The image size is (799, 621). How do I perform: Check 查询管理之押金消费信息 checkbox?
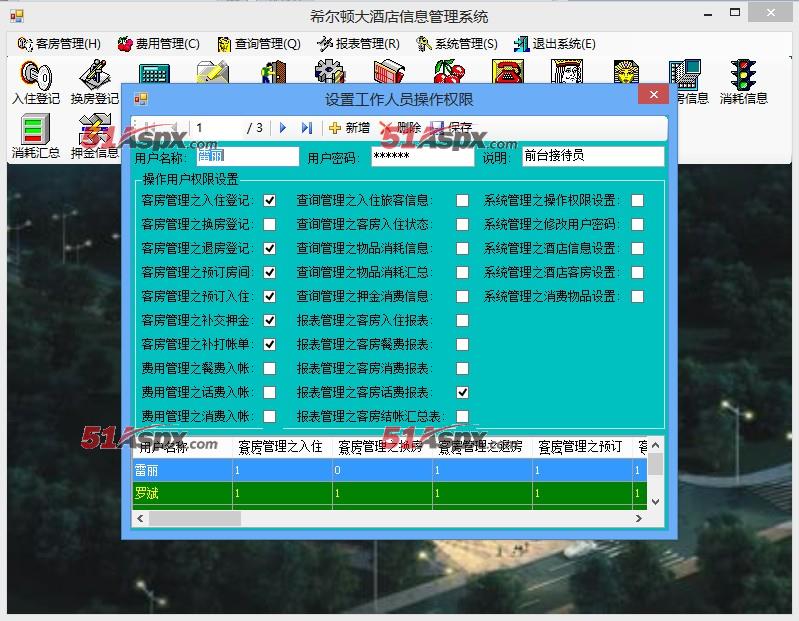[462, 296]
